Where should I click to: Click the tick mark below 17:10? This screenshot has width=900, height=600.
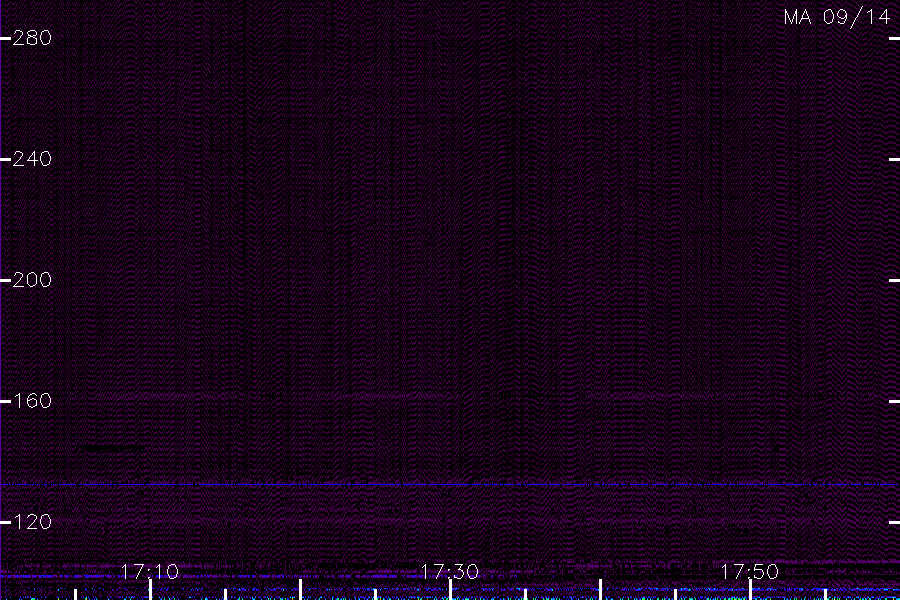150,590
